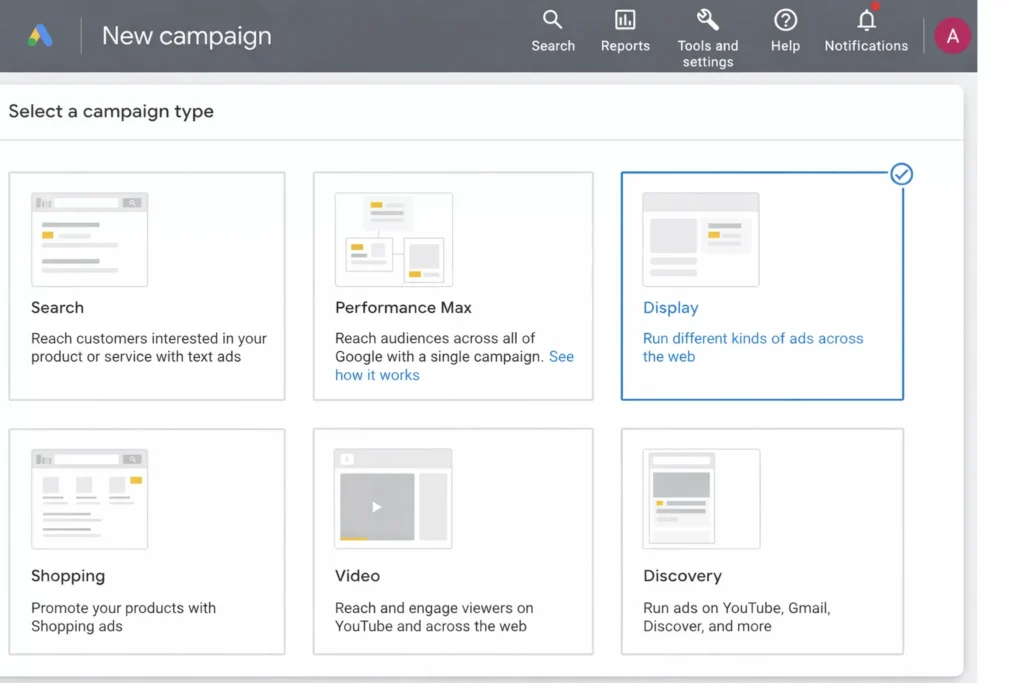
Task: Click the Help question mark icon
Action: (x=785, y=20)
